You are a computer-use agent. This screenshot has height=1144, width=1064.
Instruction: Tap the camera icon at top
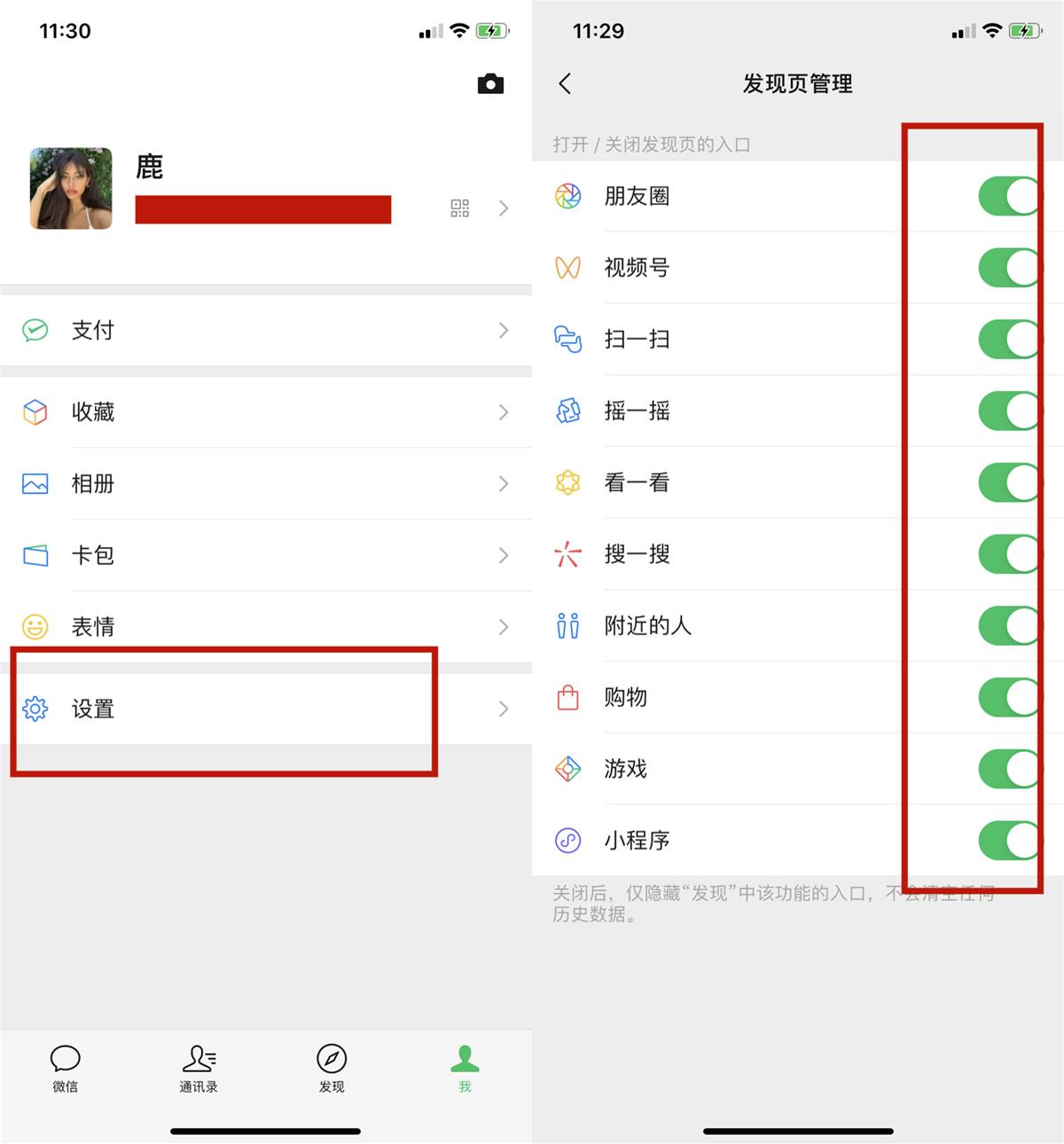[490, 84]
